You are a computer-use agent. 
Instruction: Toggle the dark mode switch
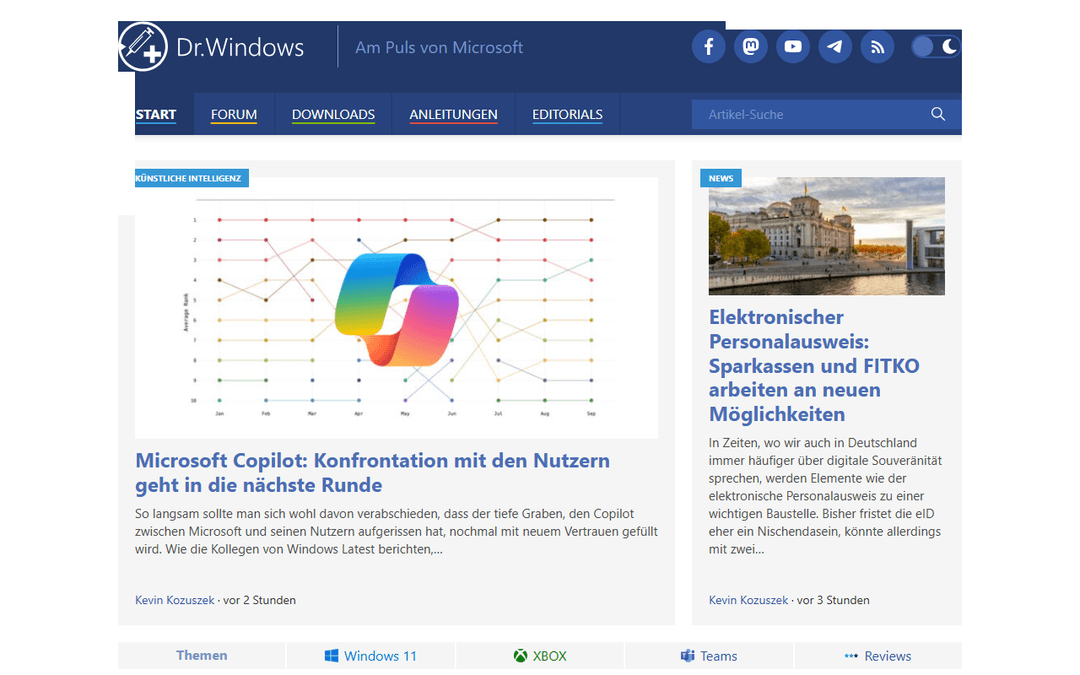click(x=935, y=47)
